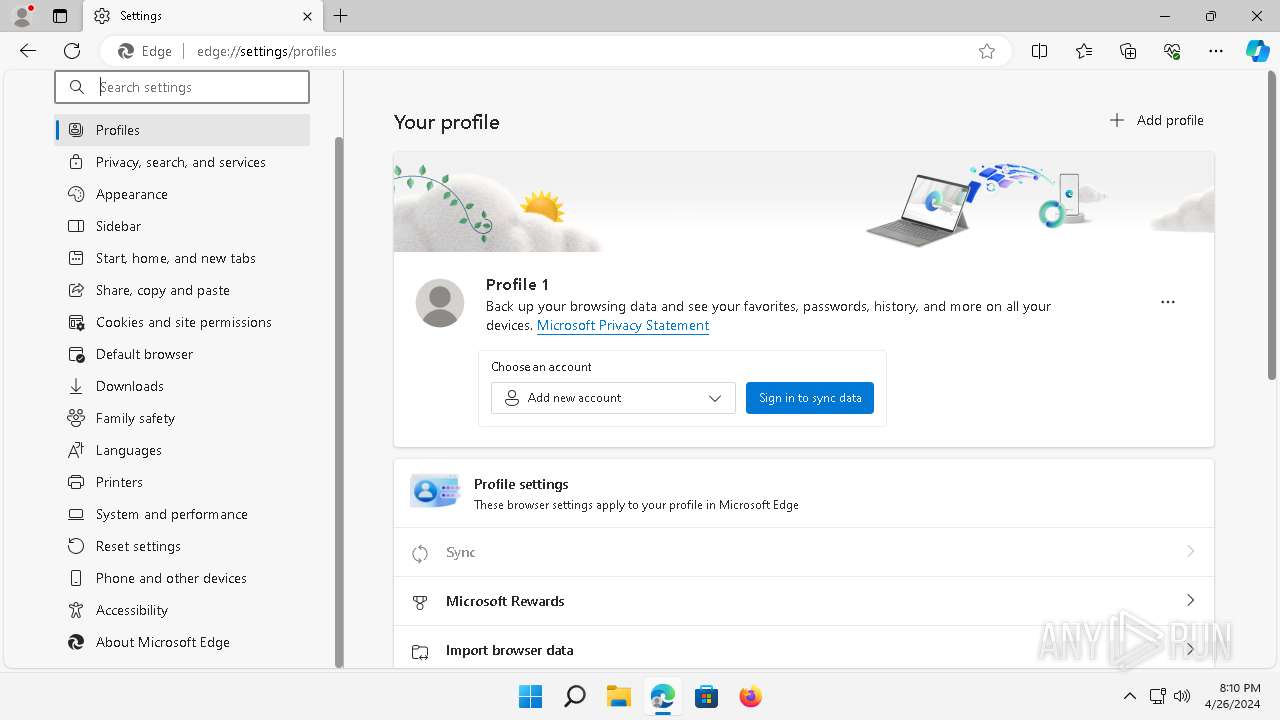Open Share, copy and paste settings
The width and height of the screenshot is (1280, 720).
[x=182, y=290]
